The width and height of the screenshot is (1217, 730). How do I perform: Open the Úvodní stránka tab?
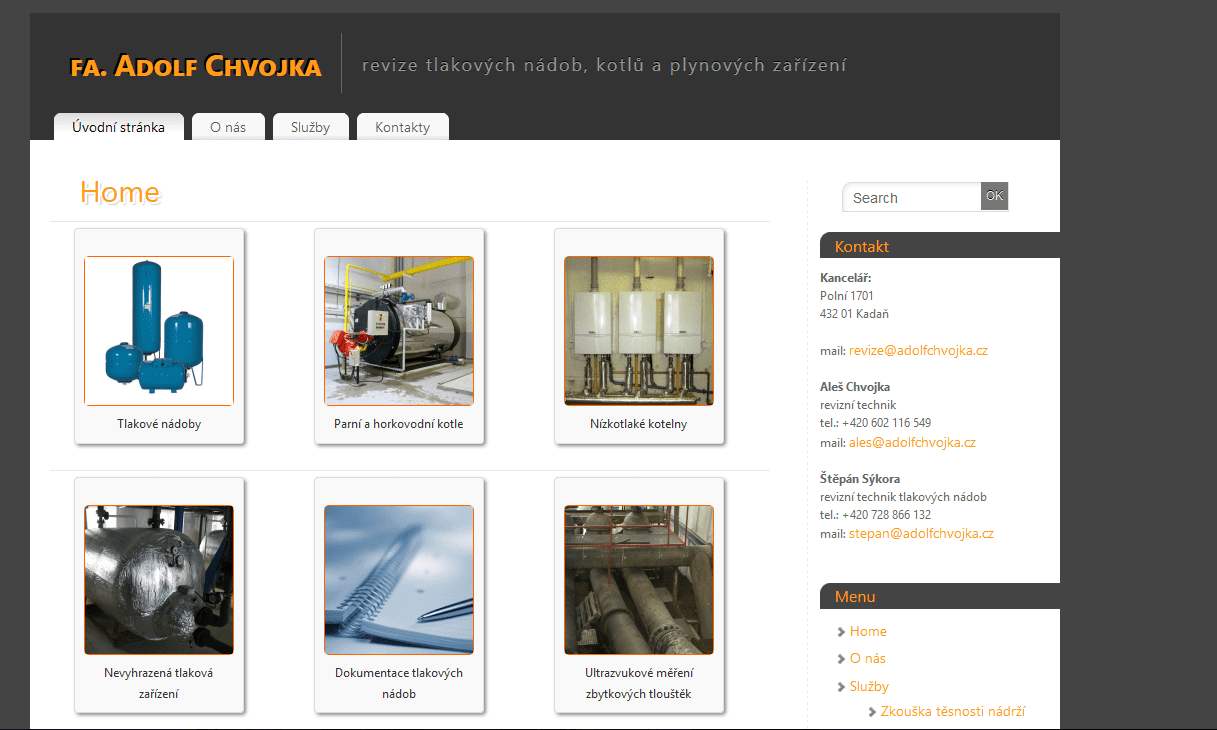pyautogui.click(x=119, y=127)
